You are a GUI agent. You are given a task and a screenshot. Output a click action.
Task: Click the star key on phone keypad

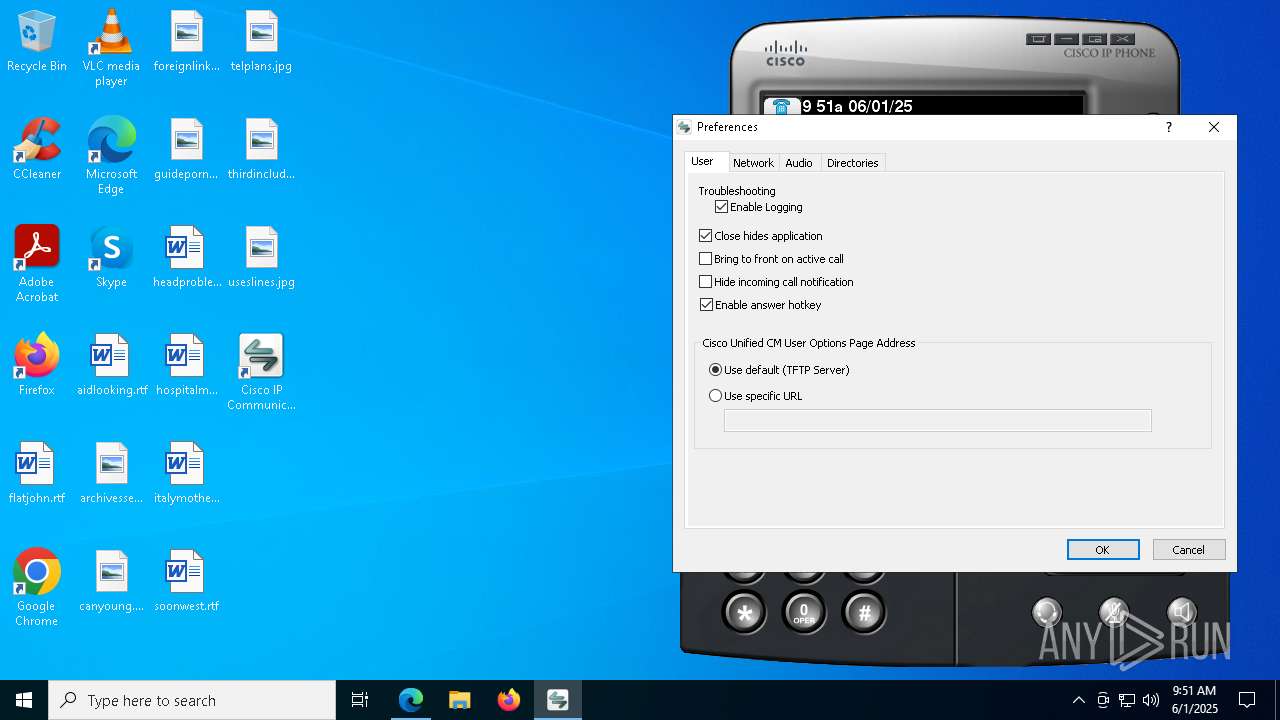[x=744, y=613]
